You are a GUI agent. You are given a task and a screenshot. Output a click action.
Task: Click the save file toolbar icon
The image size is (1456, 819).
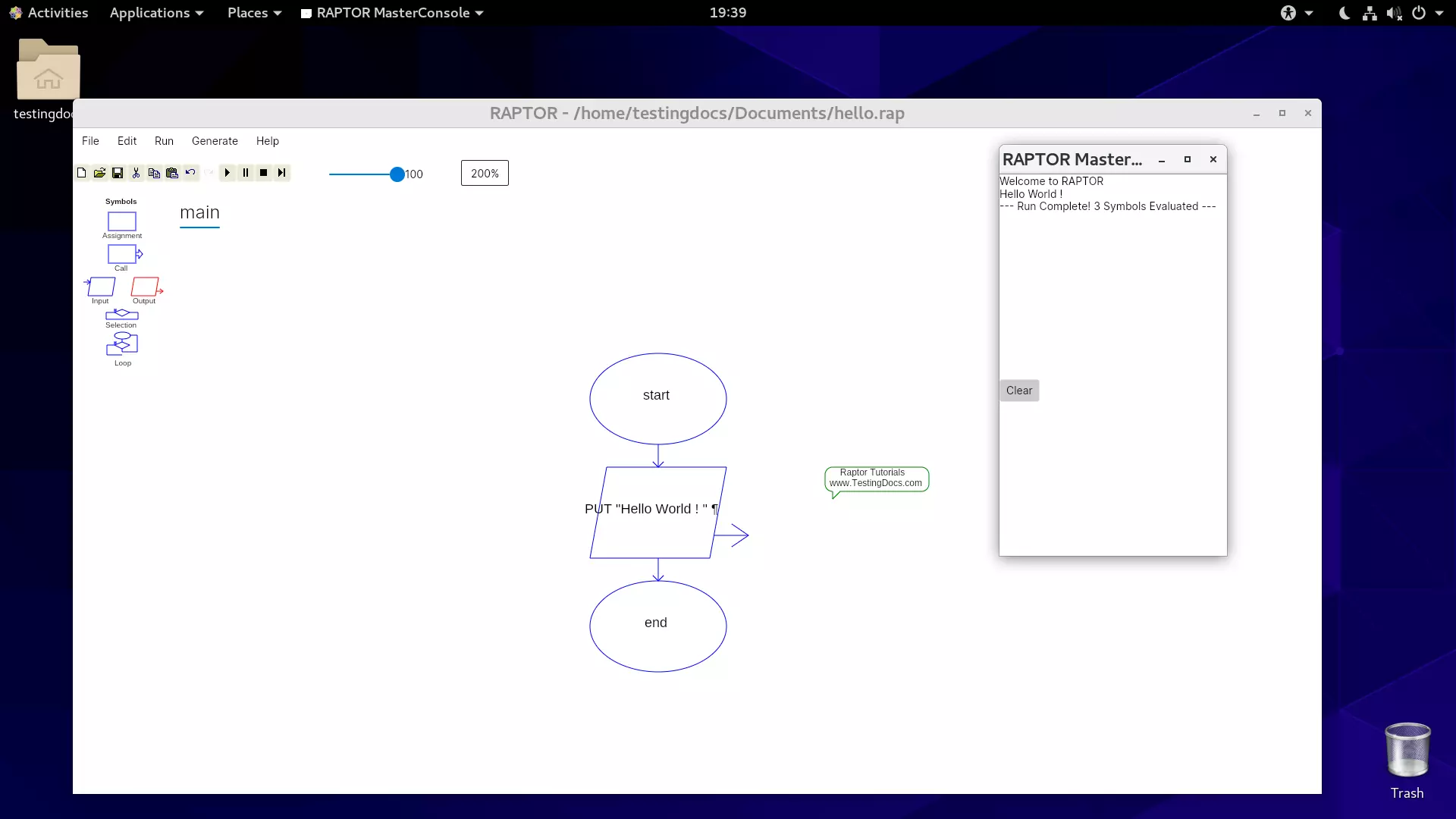(x=117, y=172)
